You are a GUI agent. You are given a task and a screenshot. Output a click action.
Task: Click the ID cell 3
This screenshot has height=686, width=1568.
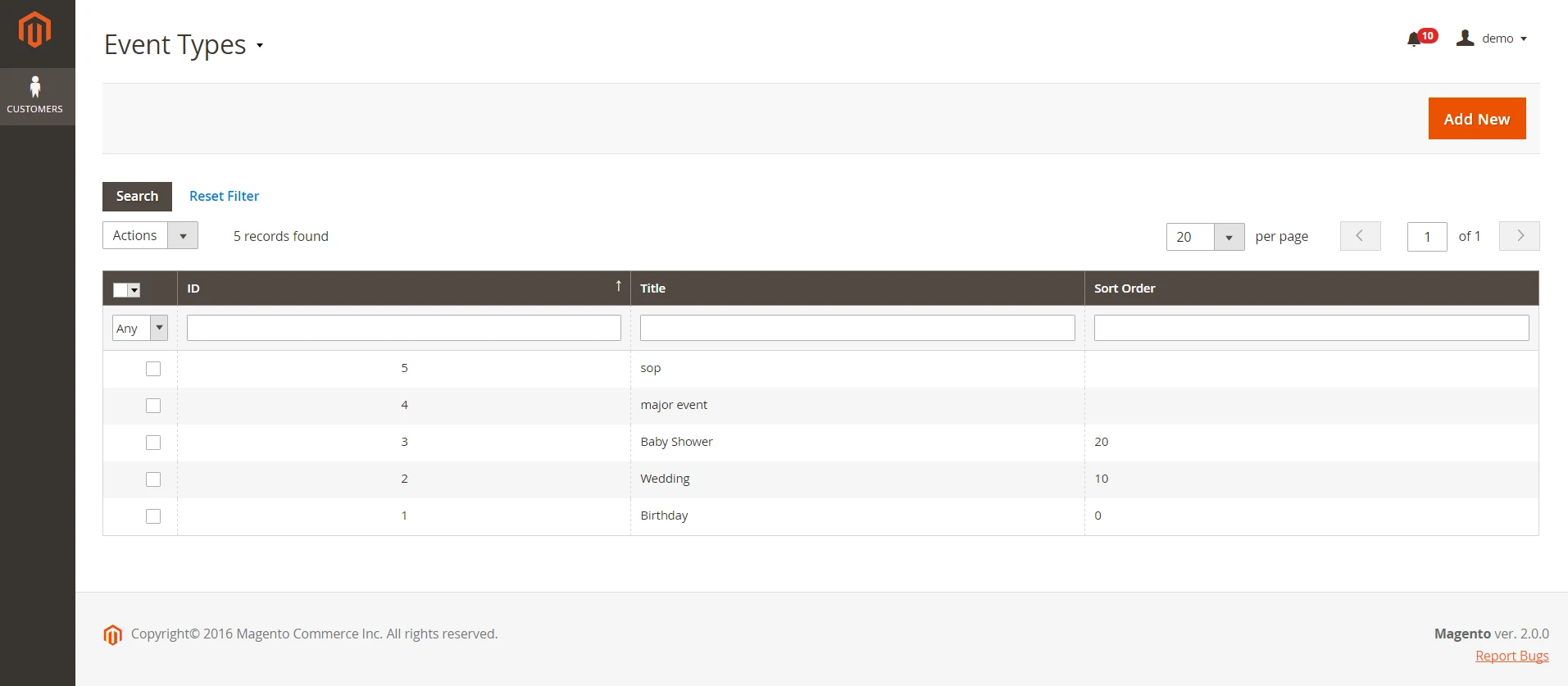pyautogui.click(x=404, y=443)
